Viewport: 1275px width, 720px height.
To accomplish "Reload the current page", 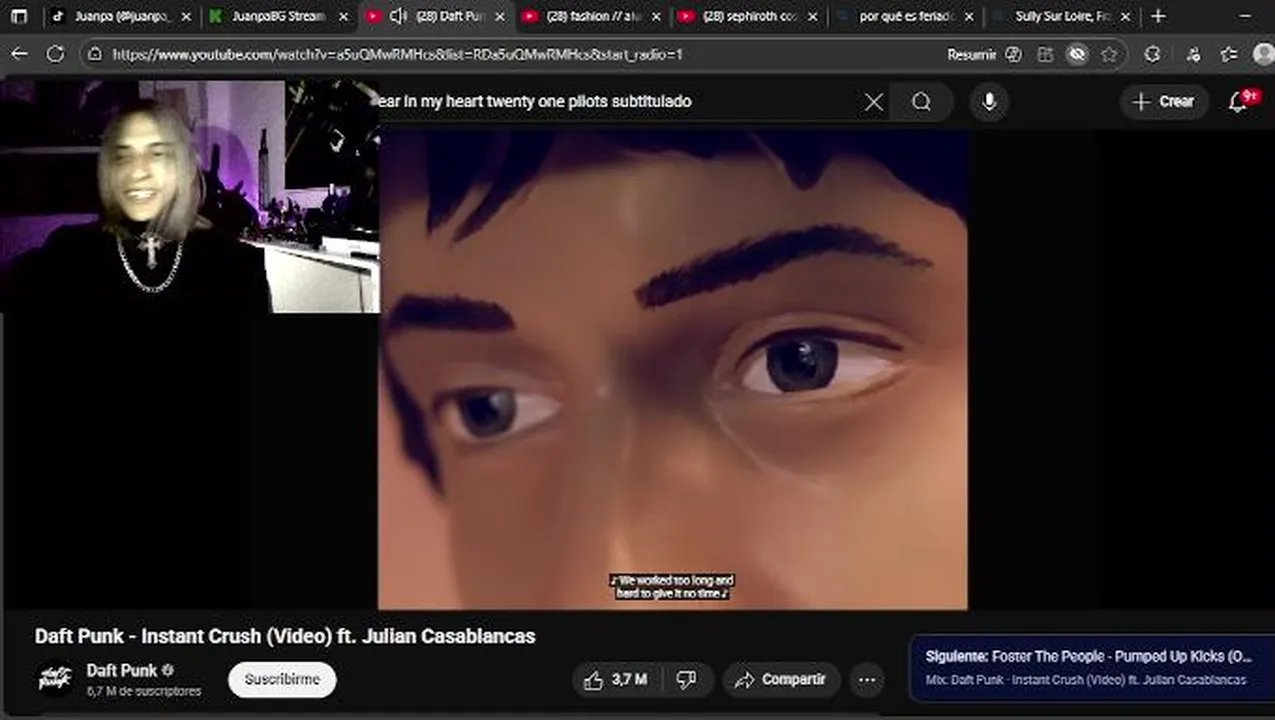I will 56,54.
